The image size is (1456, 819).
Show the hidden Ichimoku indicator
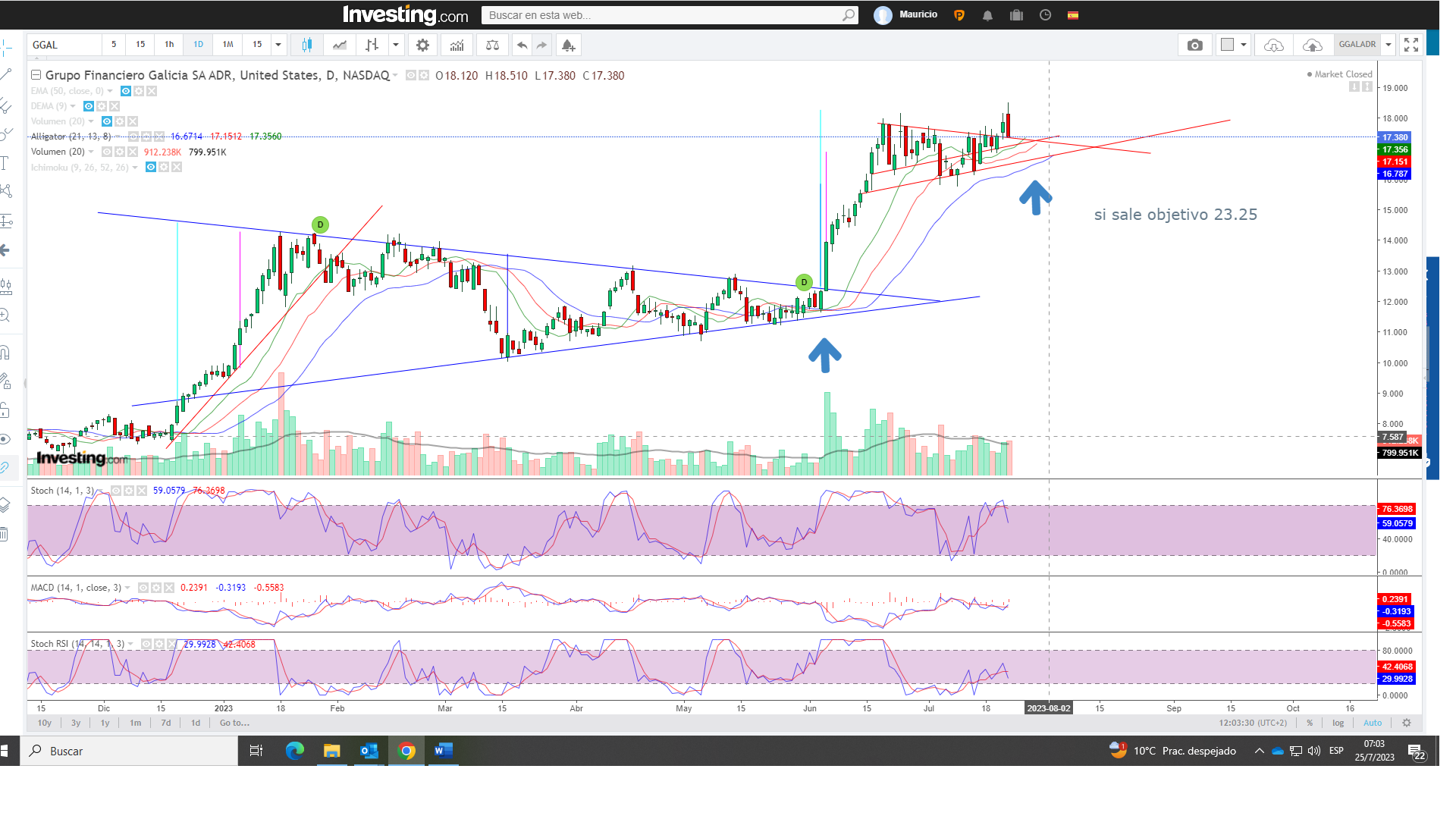click(x=151, y=167)
